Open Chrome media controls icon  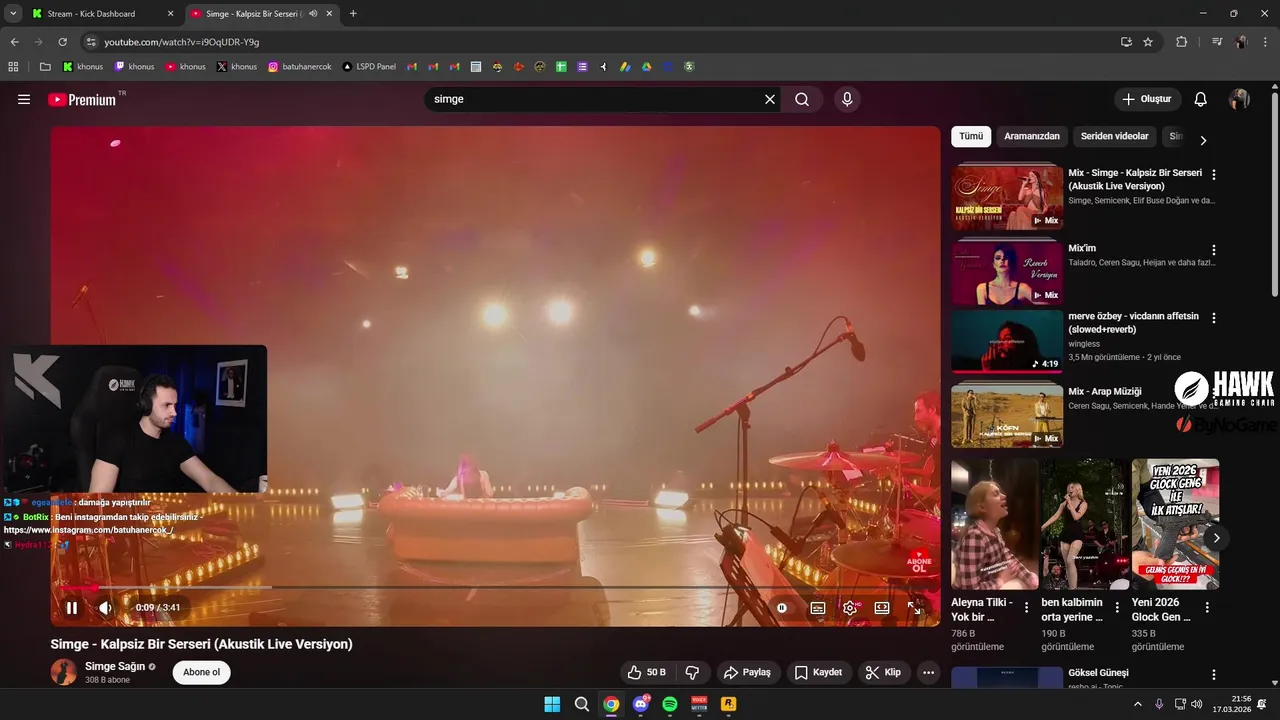tap(1217, 42)
